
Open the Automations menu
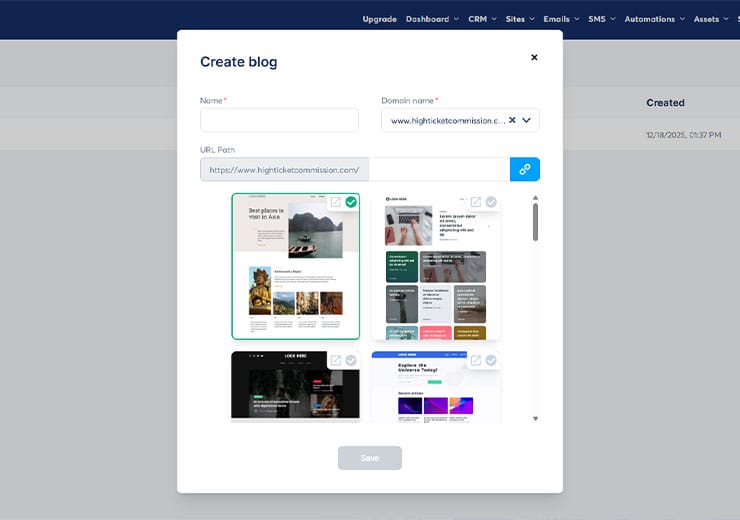point(654,19)
